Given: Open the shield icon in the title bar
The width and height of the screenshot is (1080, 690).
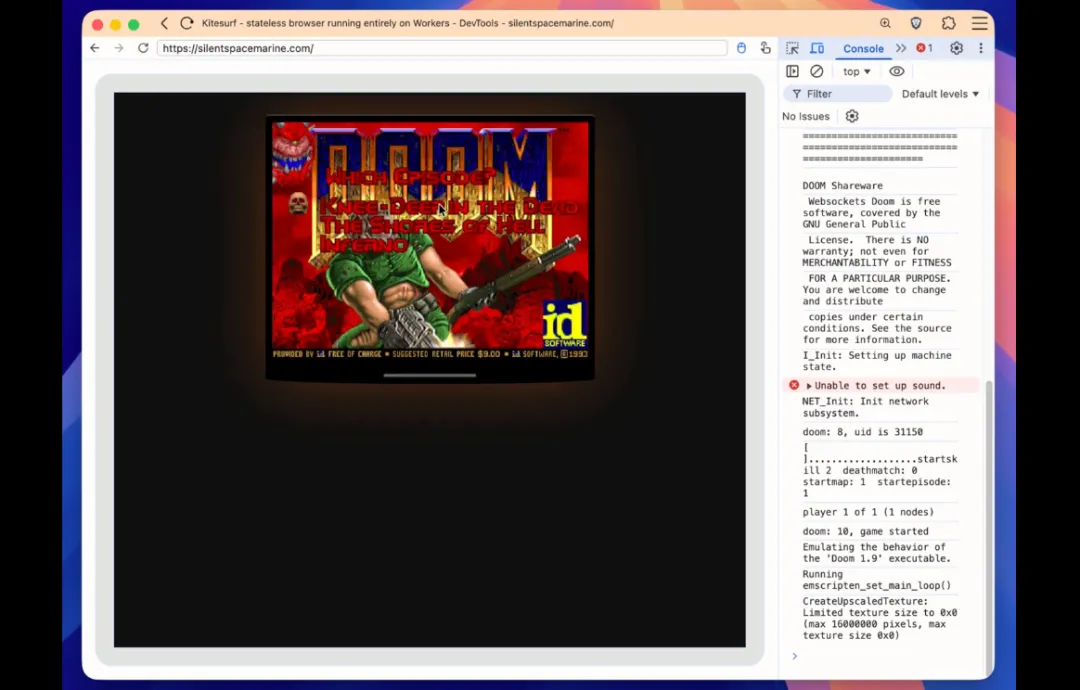Looking at the screenshot, I should [x=916, y=23].
